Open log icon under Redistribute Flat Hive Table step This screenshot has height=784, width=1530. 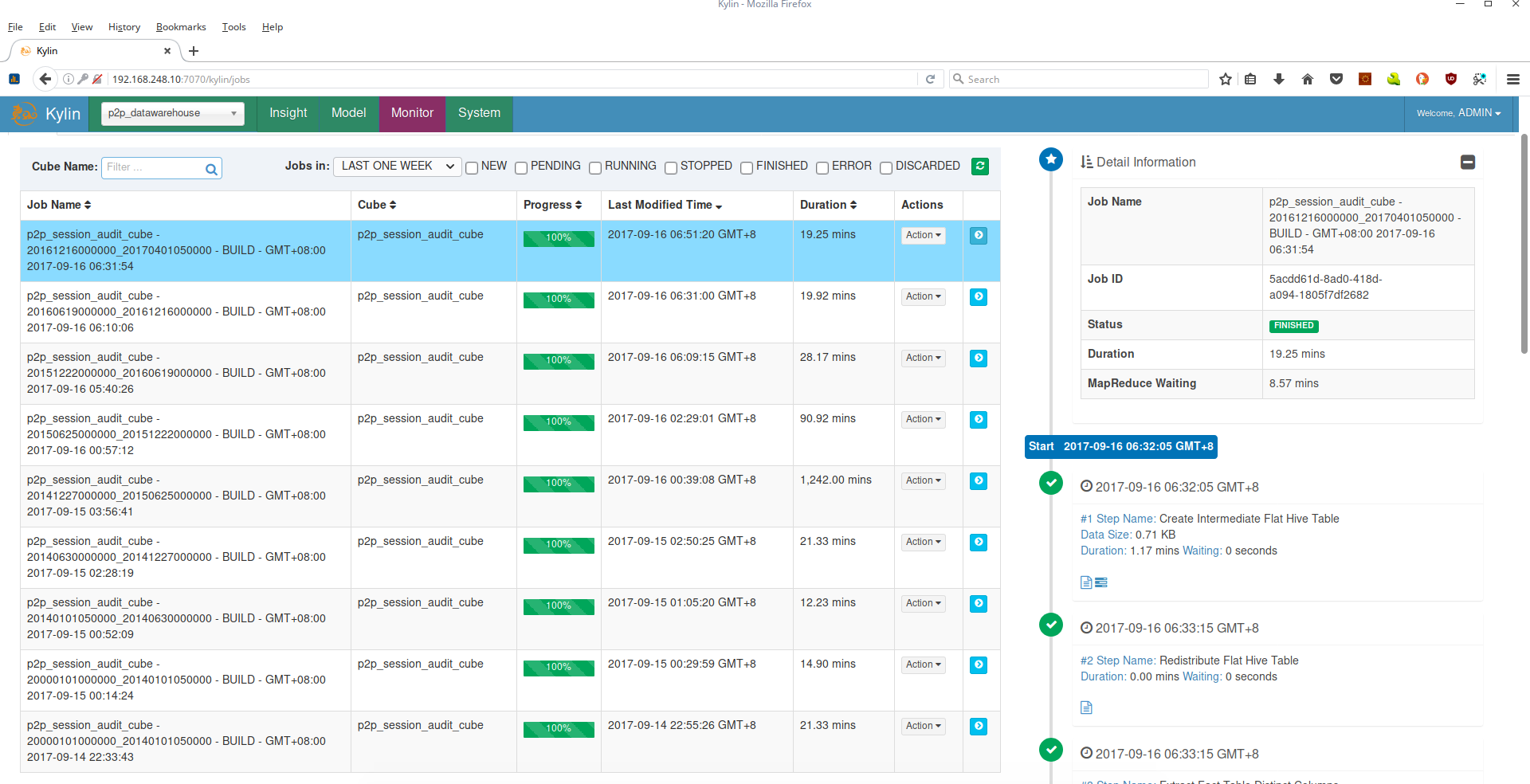click(x=1086, y=708)
